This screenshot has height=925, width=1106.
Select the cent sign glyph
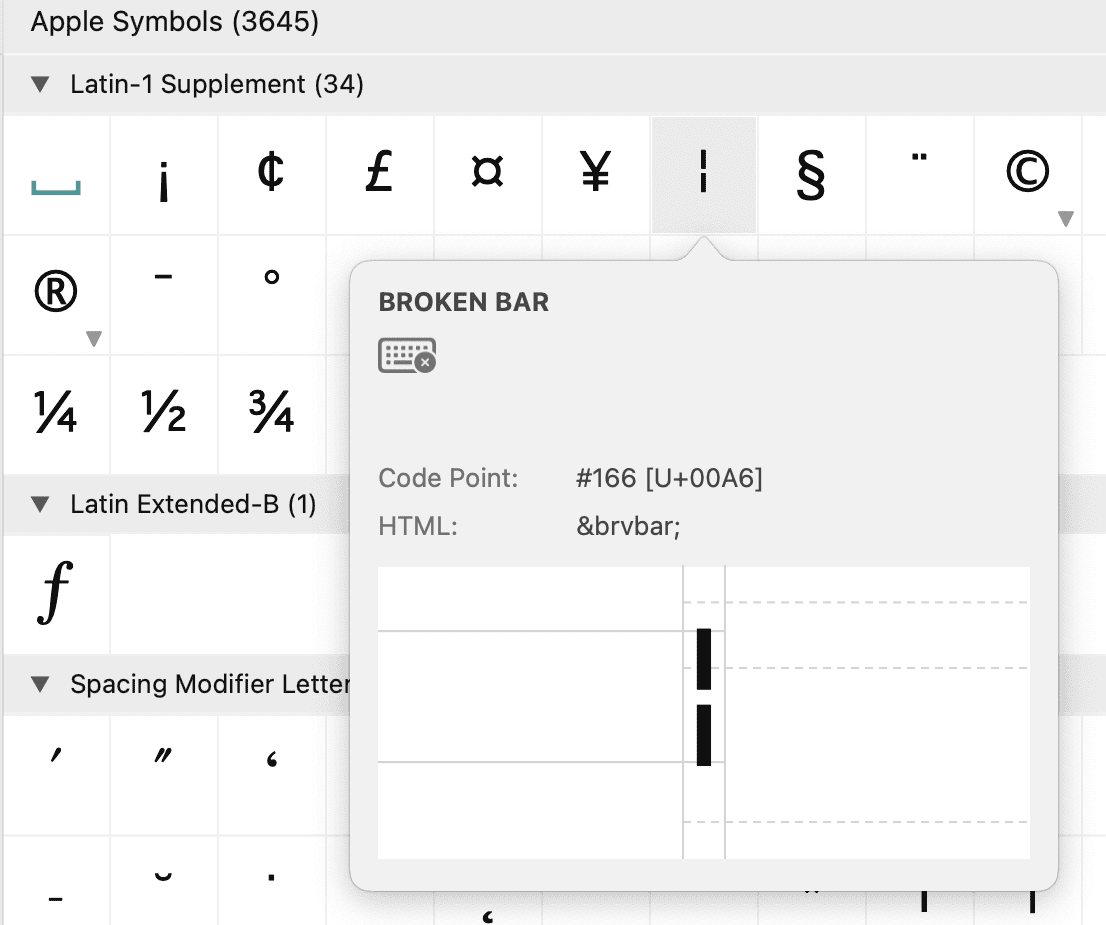(x=271, y=174)
